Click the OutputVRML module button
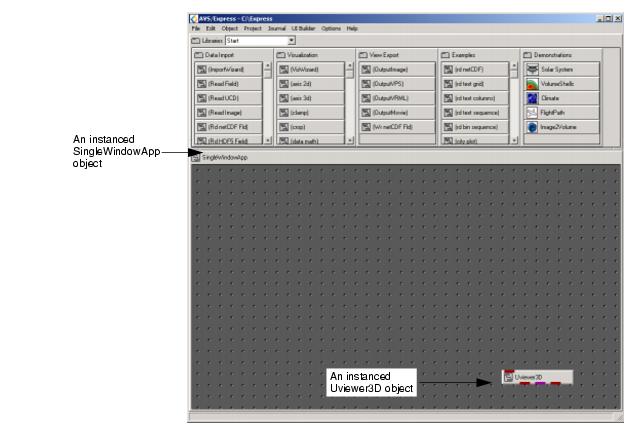The image size is (631, 447). tap(397, 99)
